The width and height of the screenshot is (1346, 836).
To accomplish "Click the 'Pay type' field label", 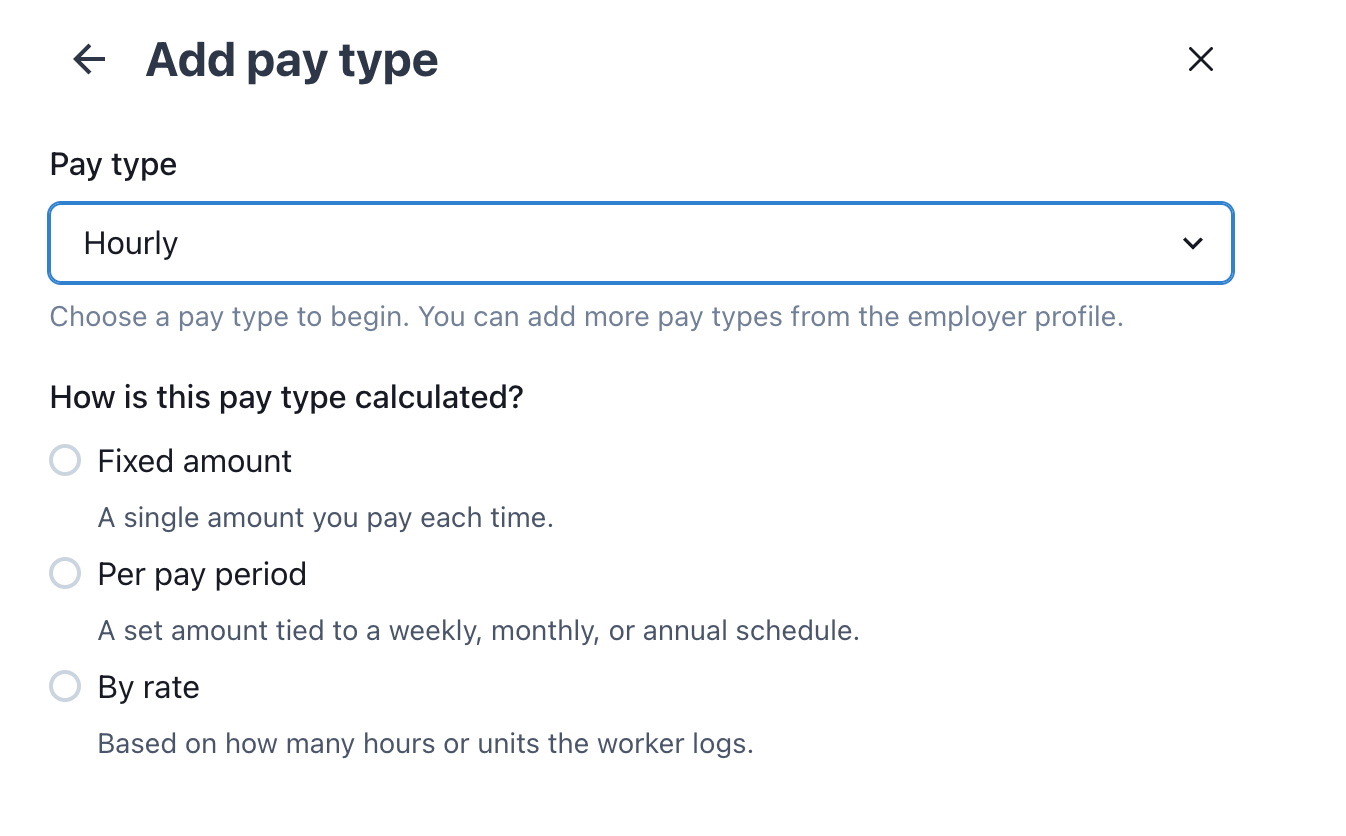I will (113, 164).
